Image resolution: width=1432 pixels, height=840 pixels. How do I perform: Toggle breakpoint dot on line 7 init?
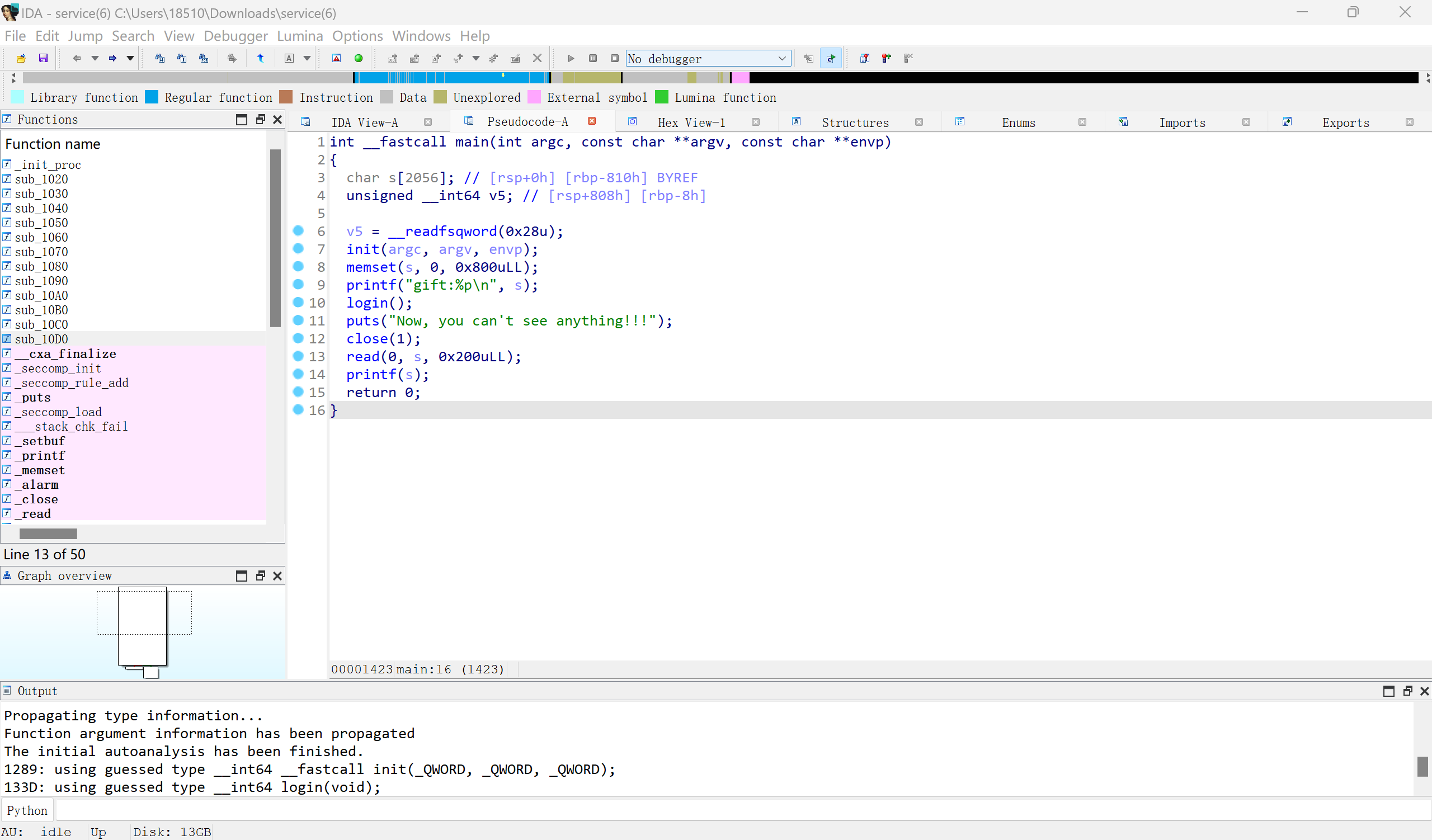[x=298, y=248]
